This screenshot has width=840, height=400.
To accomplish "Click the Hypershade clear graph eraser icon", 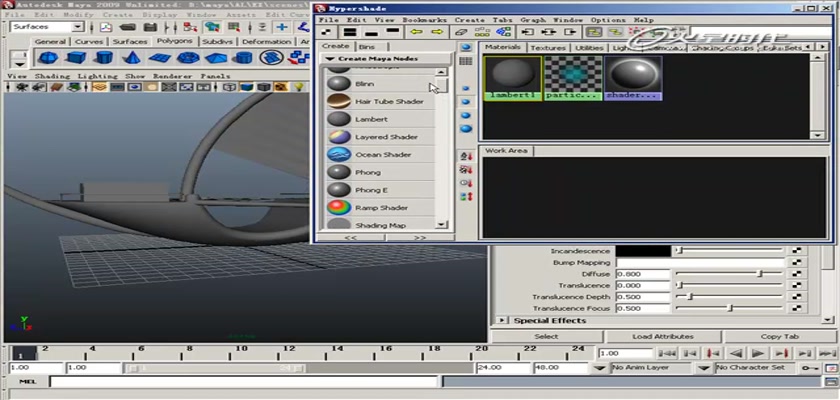I will point(461,32).
